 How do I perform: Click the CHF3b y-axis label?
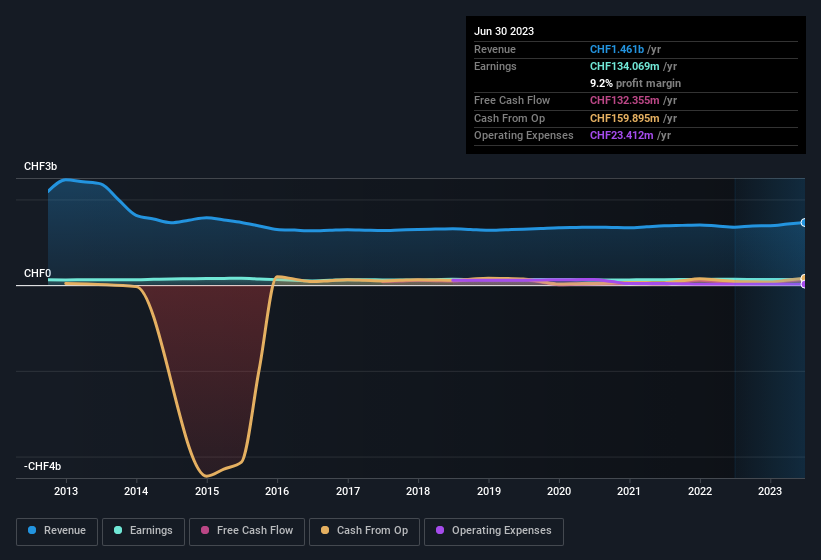click(x=40, y=166)
